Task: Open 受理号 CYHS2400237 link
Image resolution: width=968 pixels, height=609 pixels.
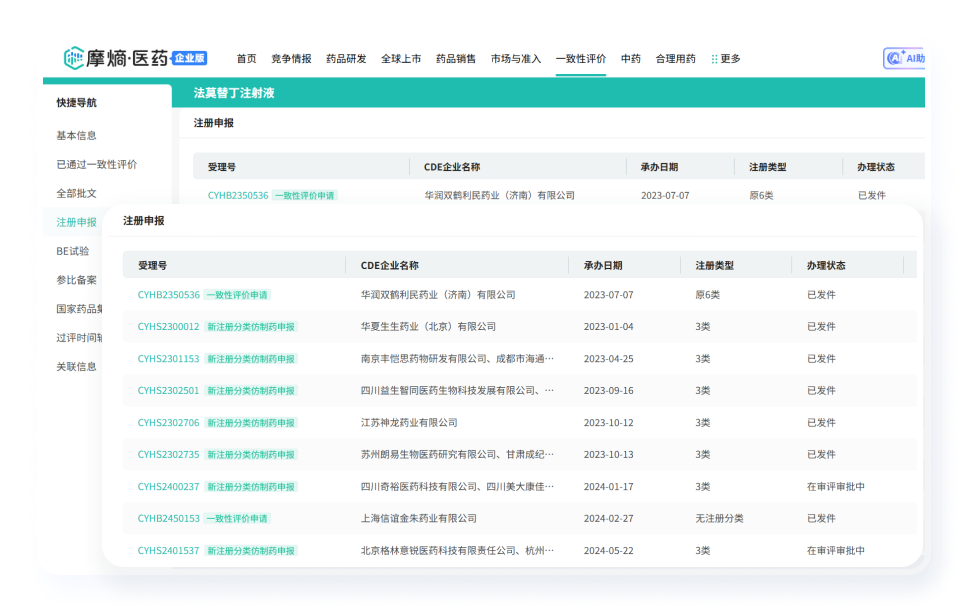Action: point(169,487)
